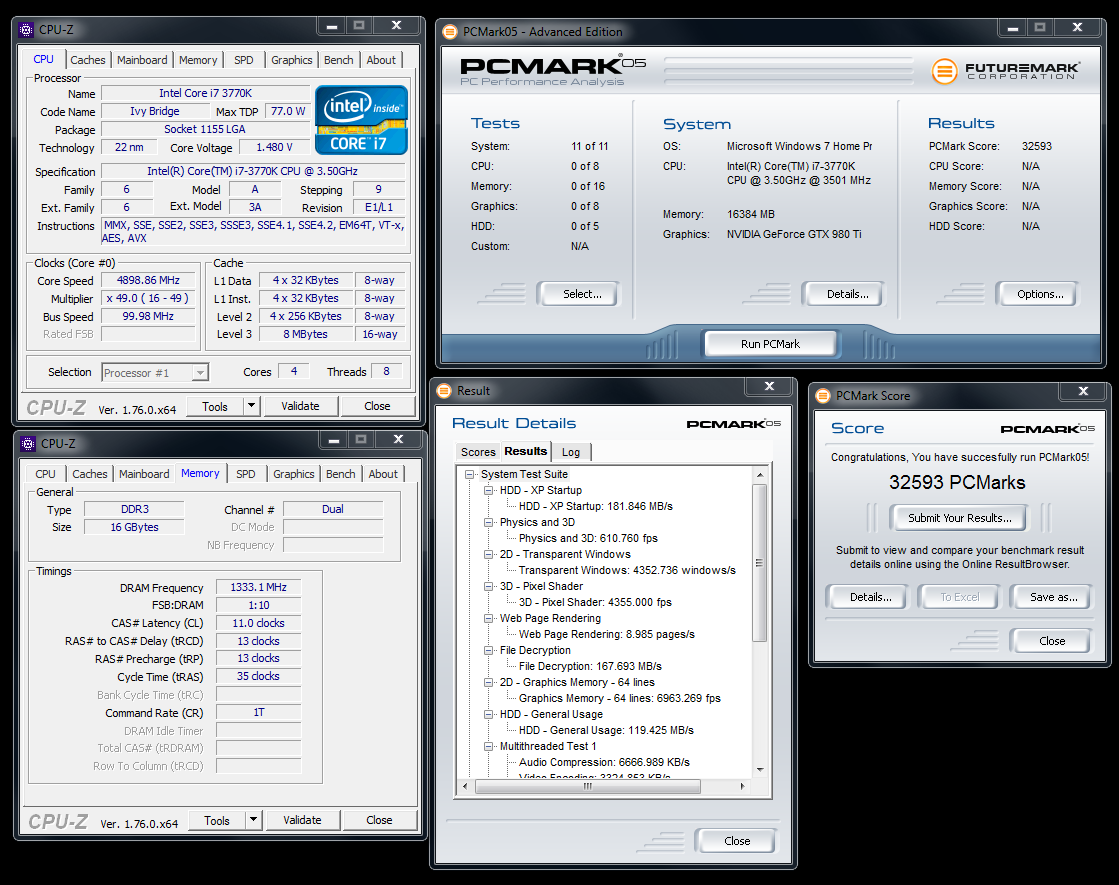This screenshot has height=885, width=1119.
Task: Open Tools dropdown arrow in CPU window
Action: (251, 406)
